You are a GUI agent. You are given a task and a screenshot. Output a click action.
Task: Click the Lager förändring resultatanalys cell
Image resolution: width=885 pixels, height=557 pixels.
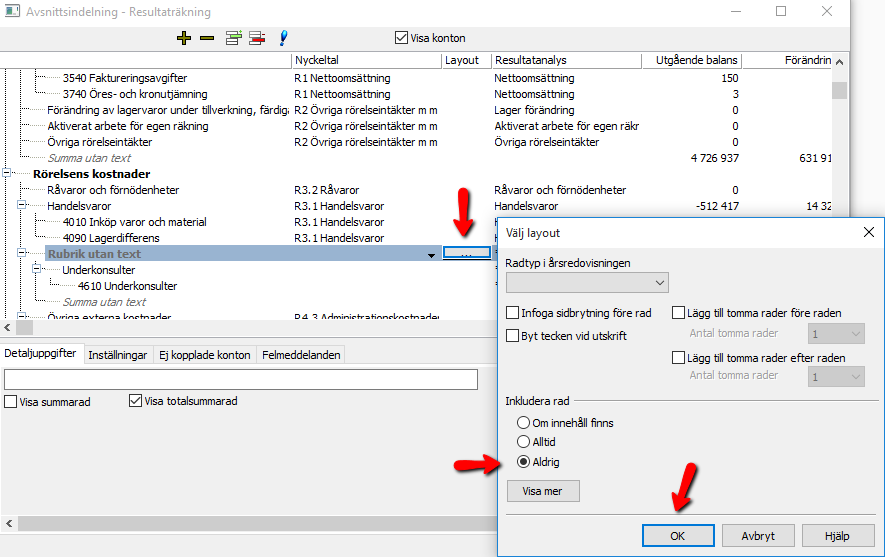coord(534,110)
